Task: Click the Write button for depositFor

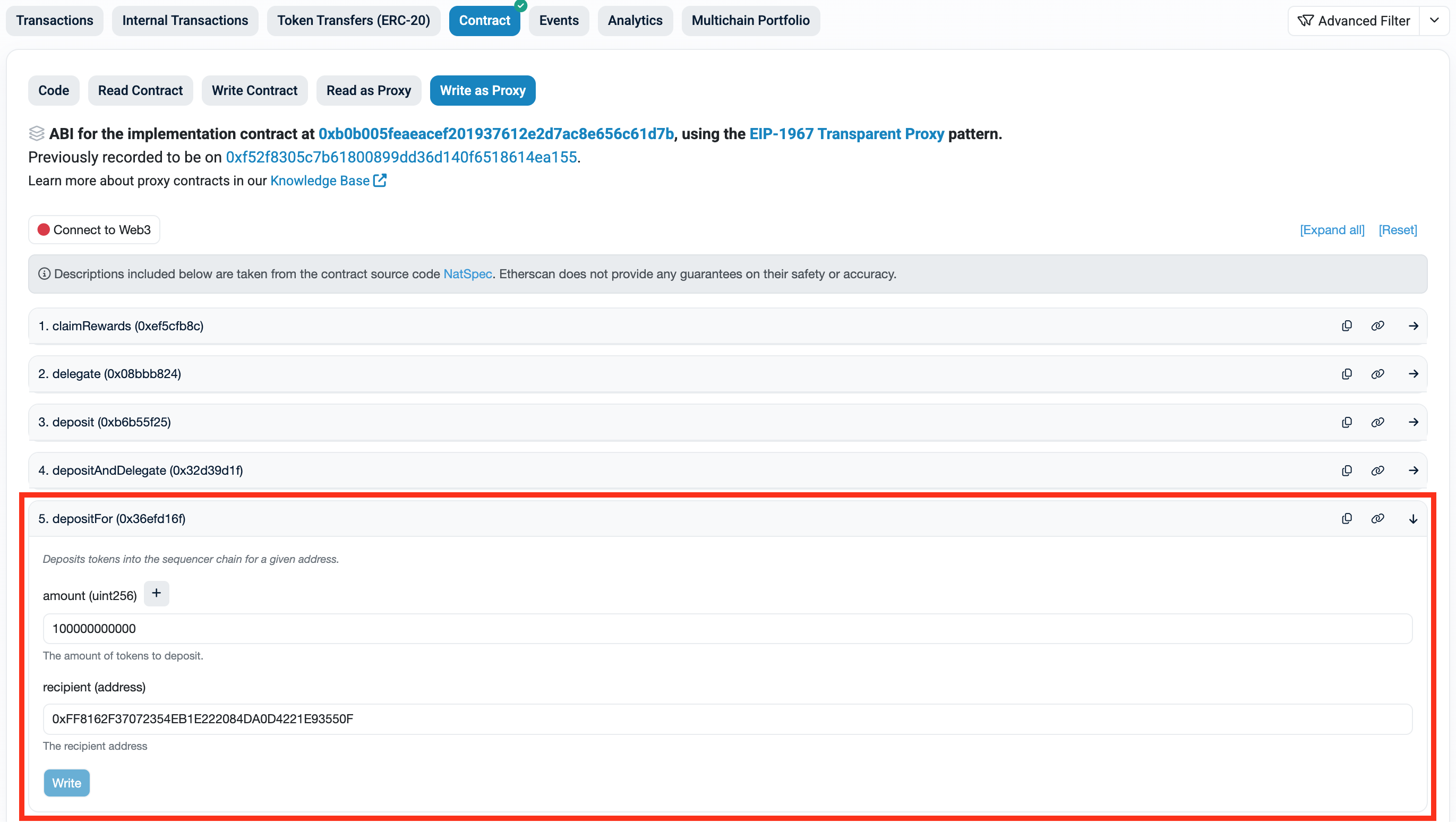Action: pos(66,783)
